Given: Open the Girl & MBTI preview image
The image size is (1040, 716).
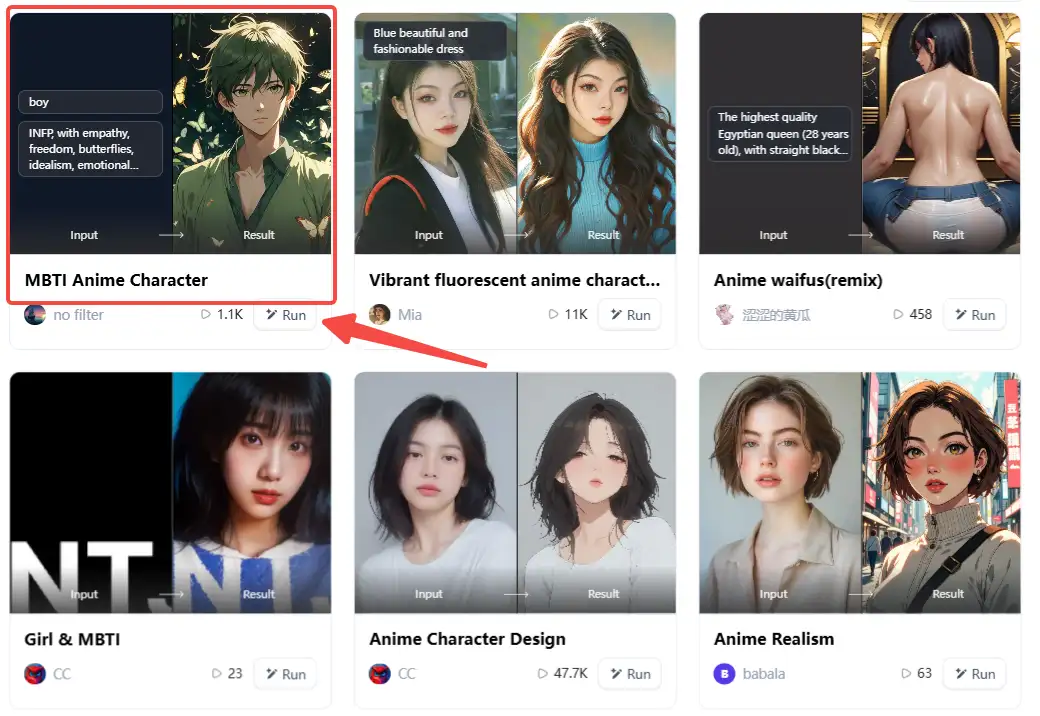Looking at the screenshot, I should 170,493.
